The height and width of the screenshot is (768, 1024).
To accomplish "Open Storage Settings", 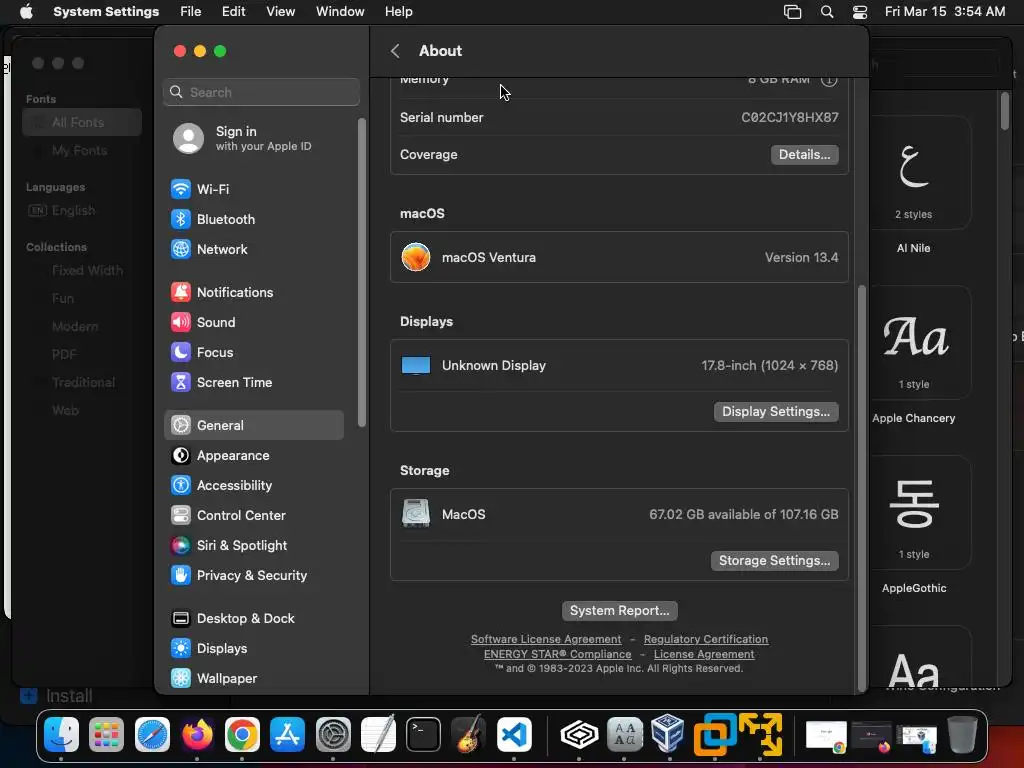I will pos(775,561).
